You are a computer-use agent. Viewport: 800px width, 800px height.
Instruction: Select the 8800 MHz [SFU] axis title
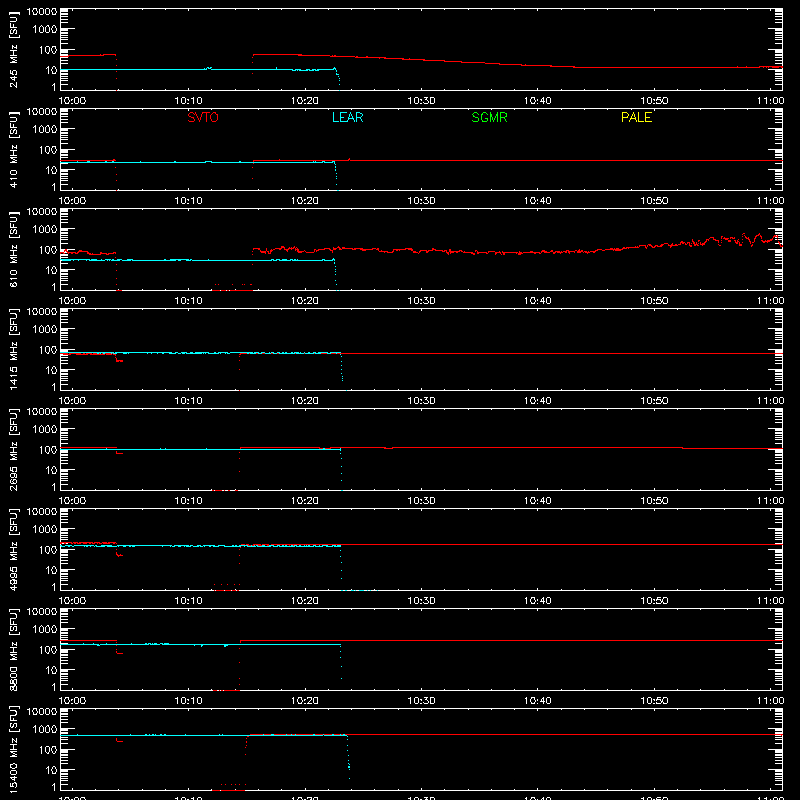(x=14, y=649)
